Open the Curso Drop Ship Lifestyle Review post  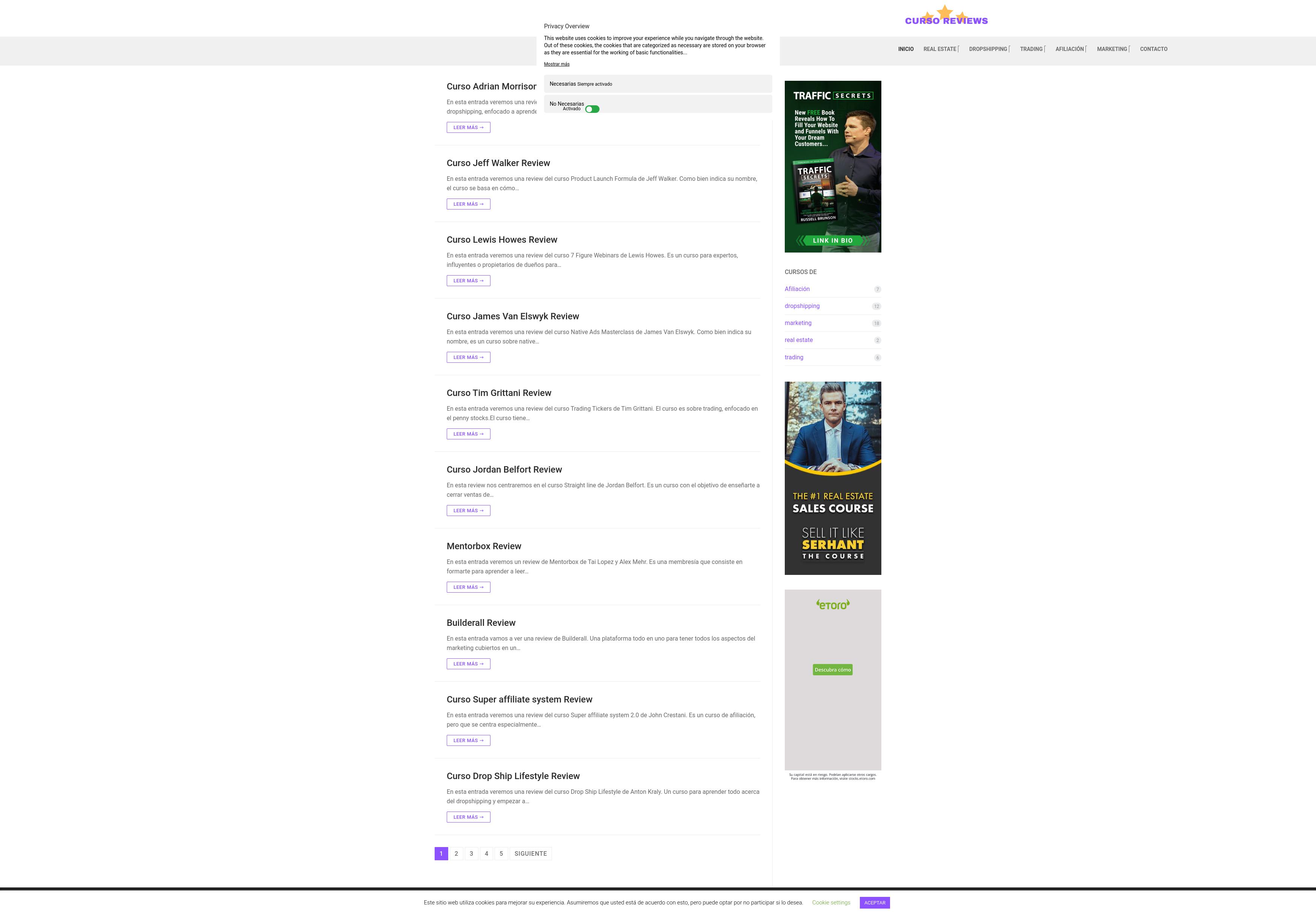[x=513, y=776]
